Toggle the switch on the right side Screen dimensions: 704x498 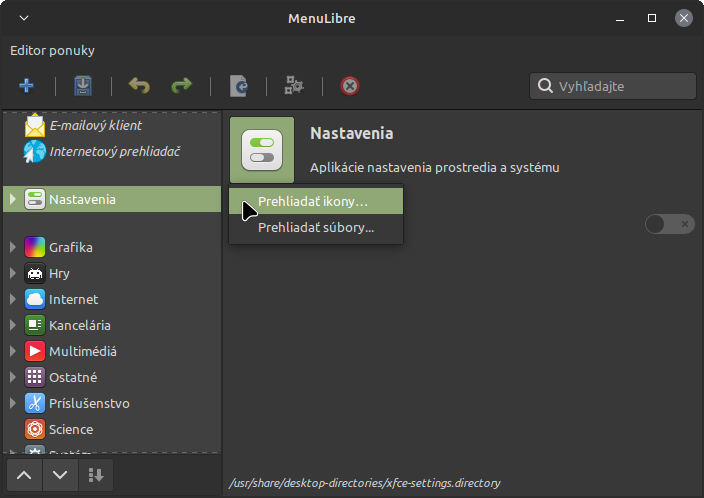(x=668, y=224)
